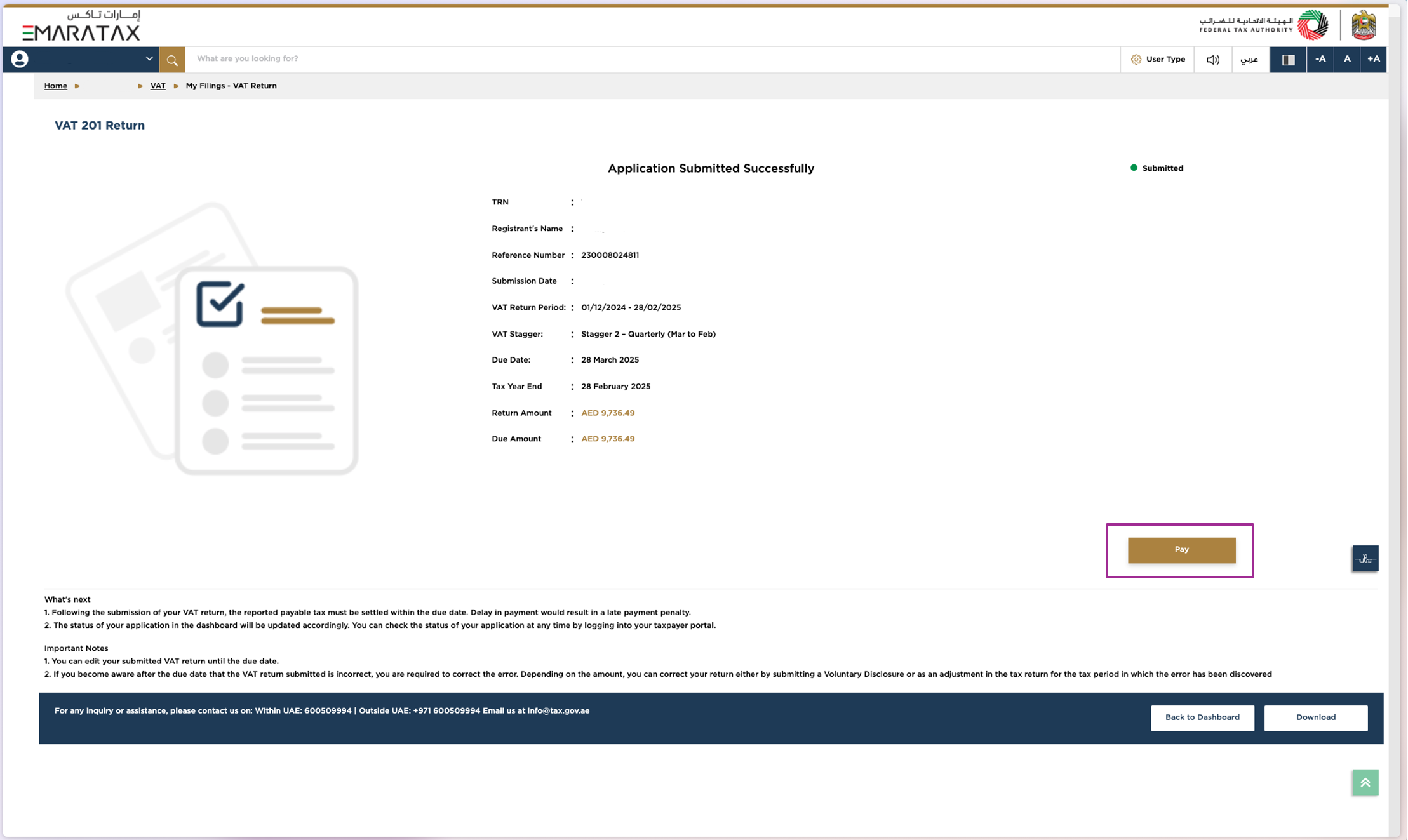Switch language to Arabic

(x=1249, y=60)
